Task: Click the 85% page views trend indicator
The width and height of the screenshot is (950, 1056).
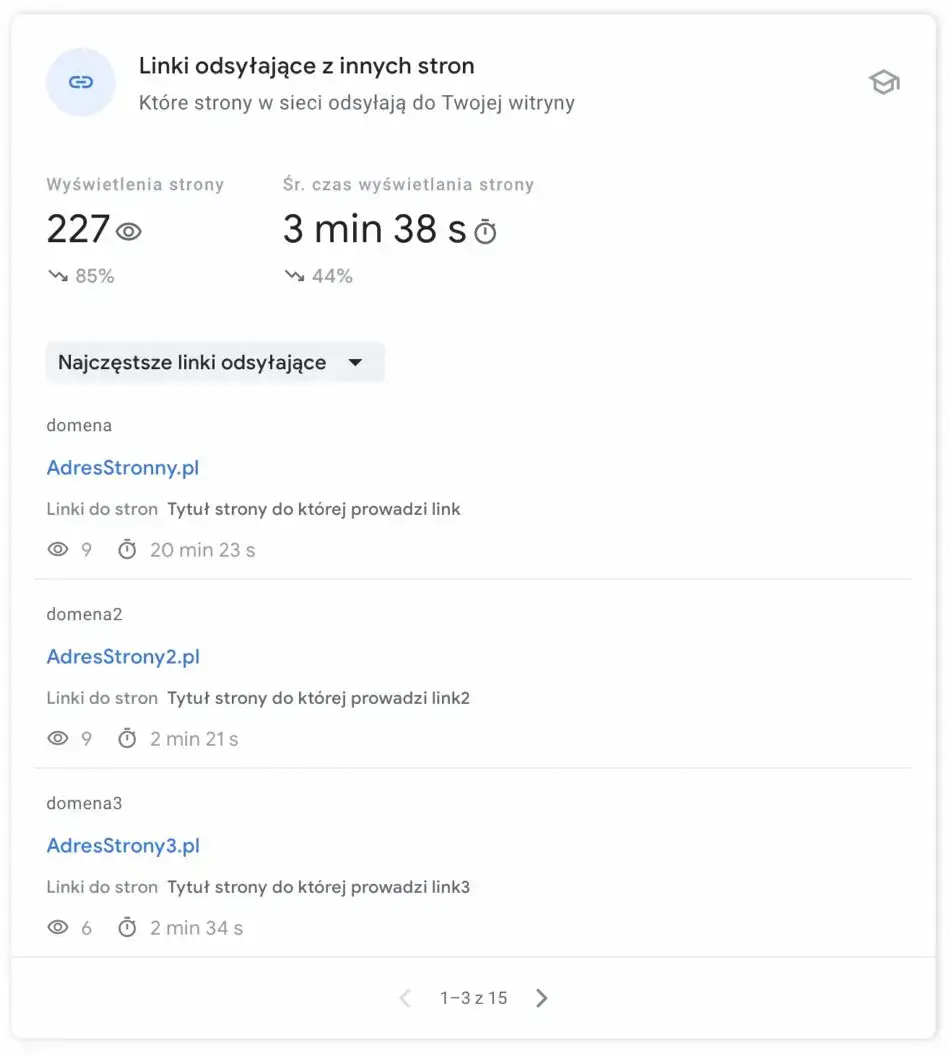Action: pos(81,276)
